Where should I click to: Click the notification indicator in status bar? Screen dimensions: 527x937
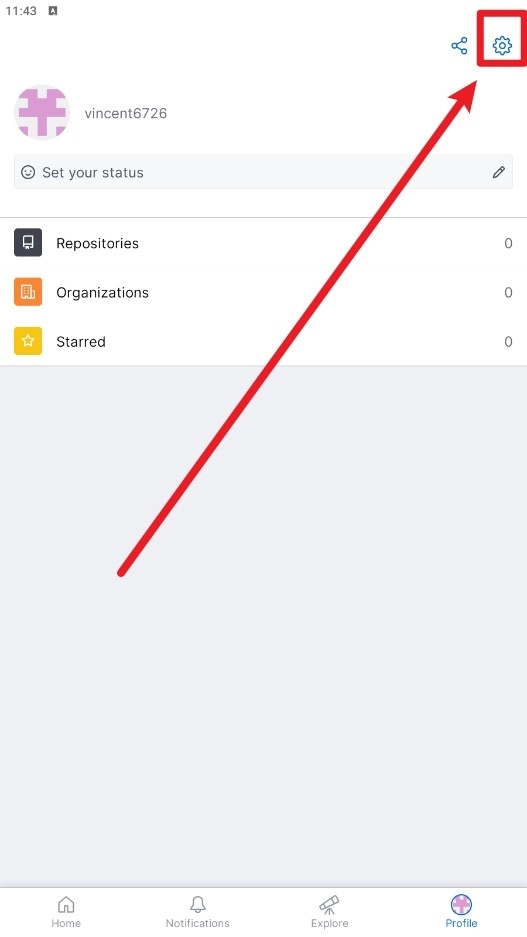click(53, 11)
